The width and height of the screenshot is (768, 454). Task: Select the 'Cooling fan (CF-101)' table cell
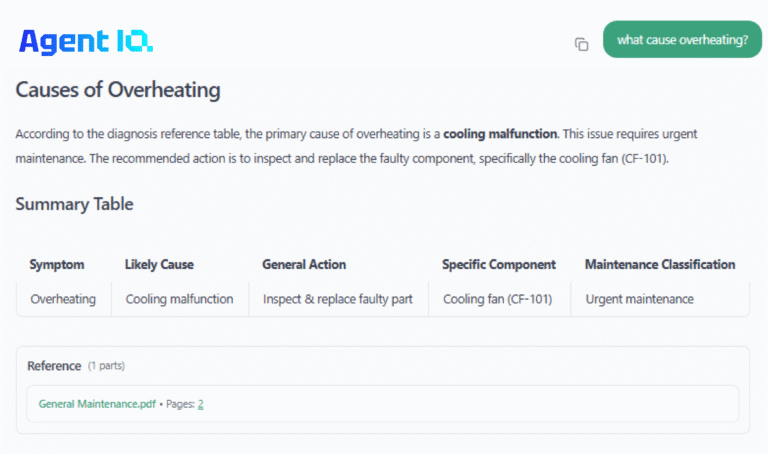coord(499,299)
